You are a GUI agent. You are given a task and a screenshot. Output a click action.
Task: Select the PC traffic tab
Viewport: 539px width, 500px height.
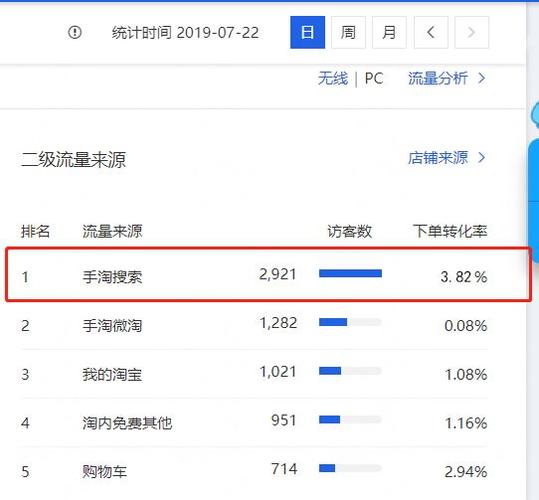pyautogui.click(x=374, y=79)
